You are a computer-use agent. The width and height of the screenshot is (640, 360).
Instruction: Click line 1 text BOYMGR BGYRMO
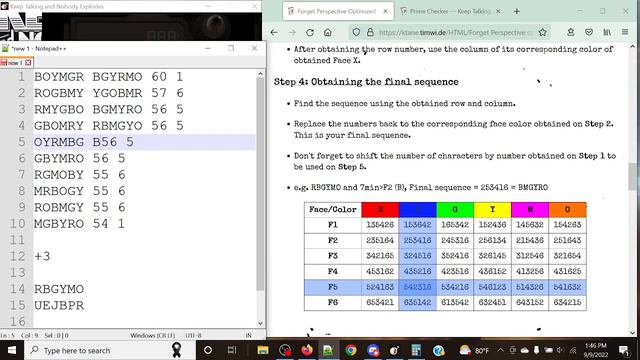tap(88, 77)
